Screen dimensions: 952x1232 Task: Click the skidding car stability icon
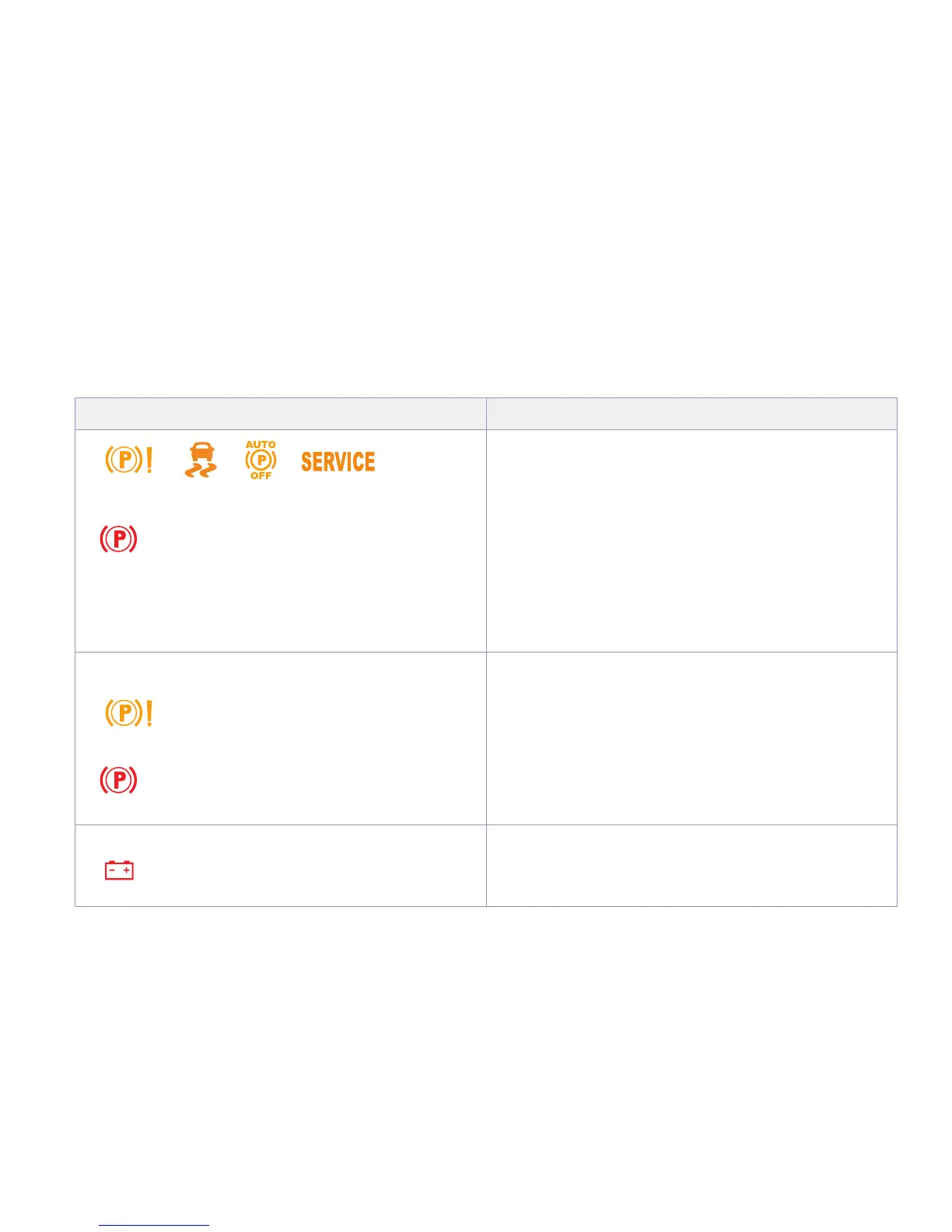pos(201,460)
